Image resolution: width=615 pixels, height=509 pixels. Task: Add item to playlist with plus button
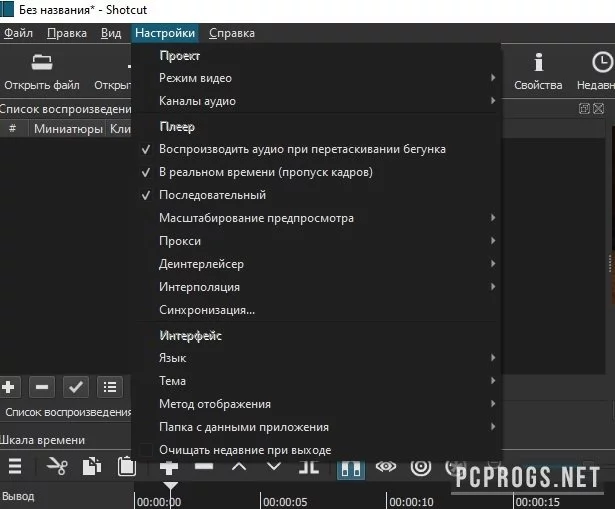pos(8,387)
